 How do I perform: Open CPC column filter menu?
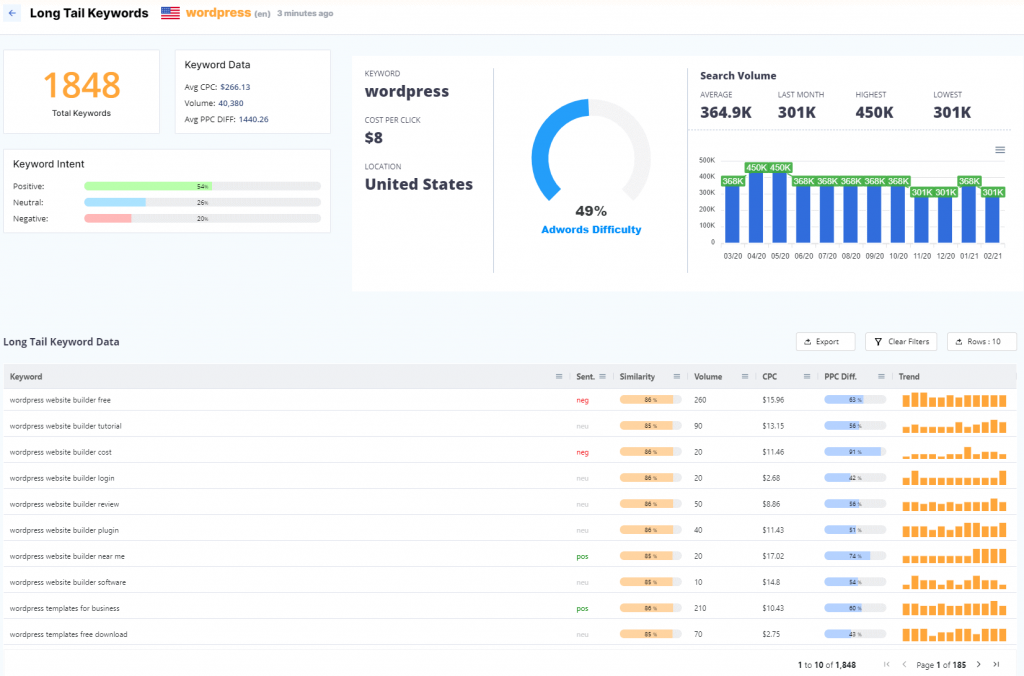pos(807,377)
